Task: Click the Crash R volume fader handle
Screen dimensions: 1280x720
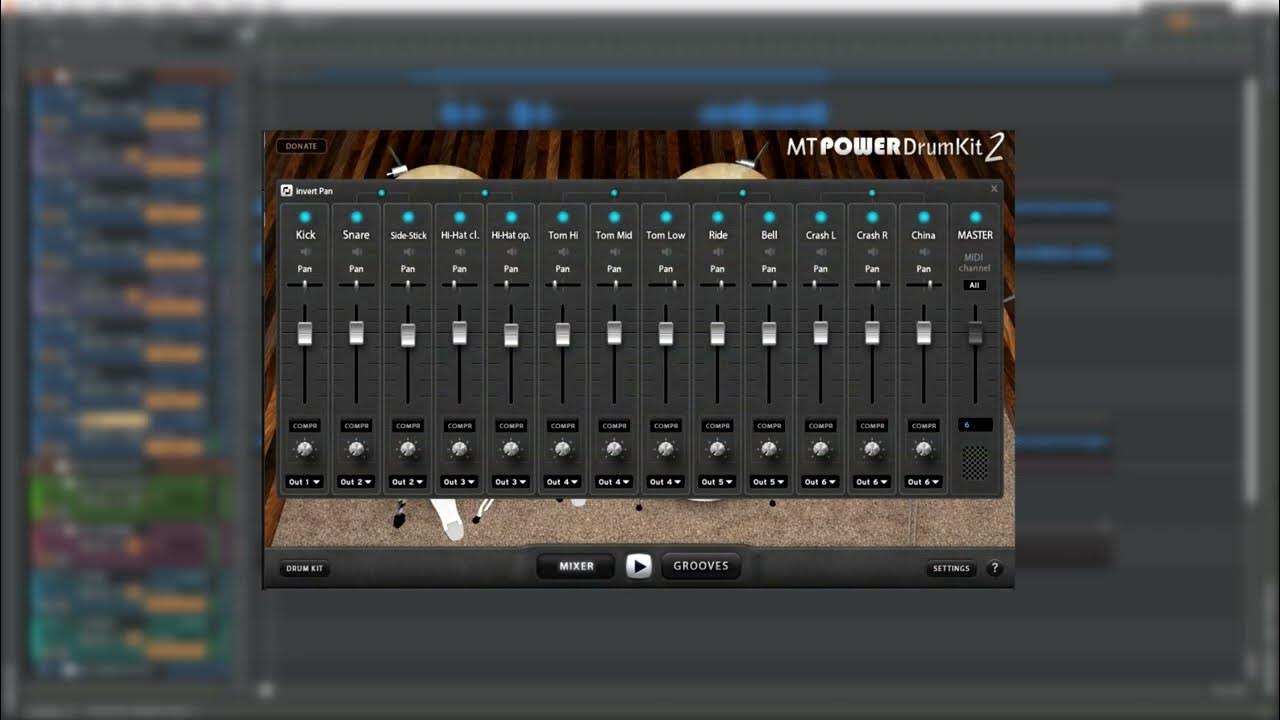Action: (872, 333)
